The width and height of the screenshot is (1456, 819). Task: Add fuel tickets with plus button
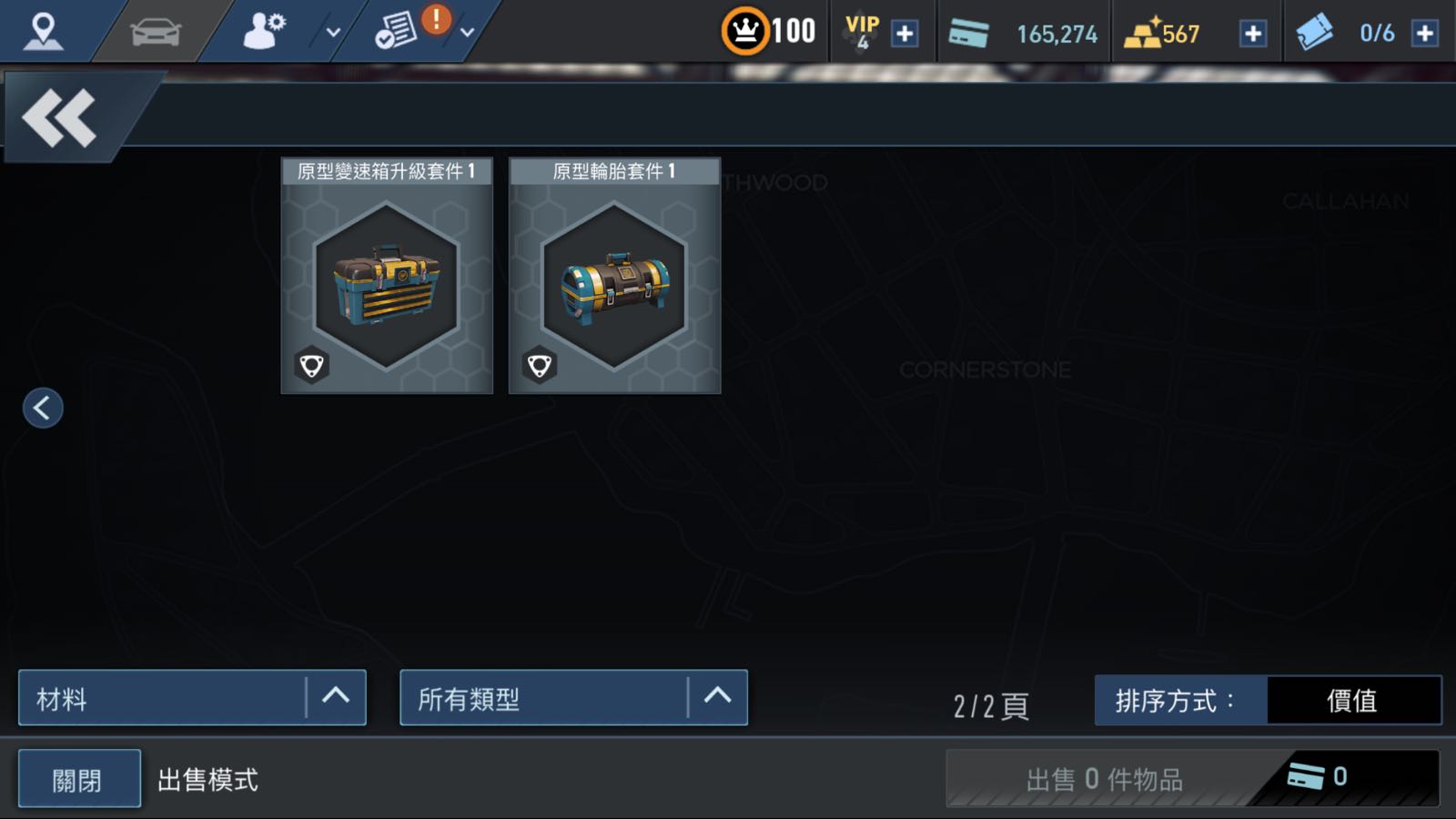(x=1424, y=34)
